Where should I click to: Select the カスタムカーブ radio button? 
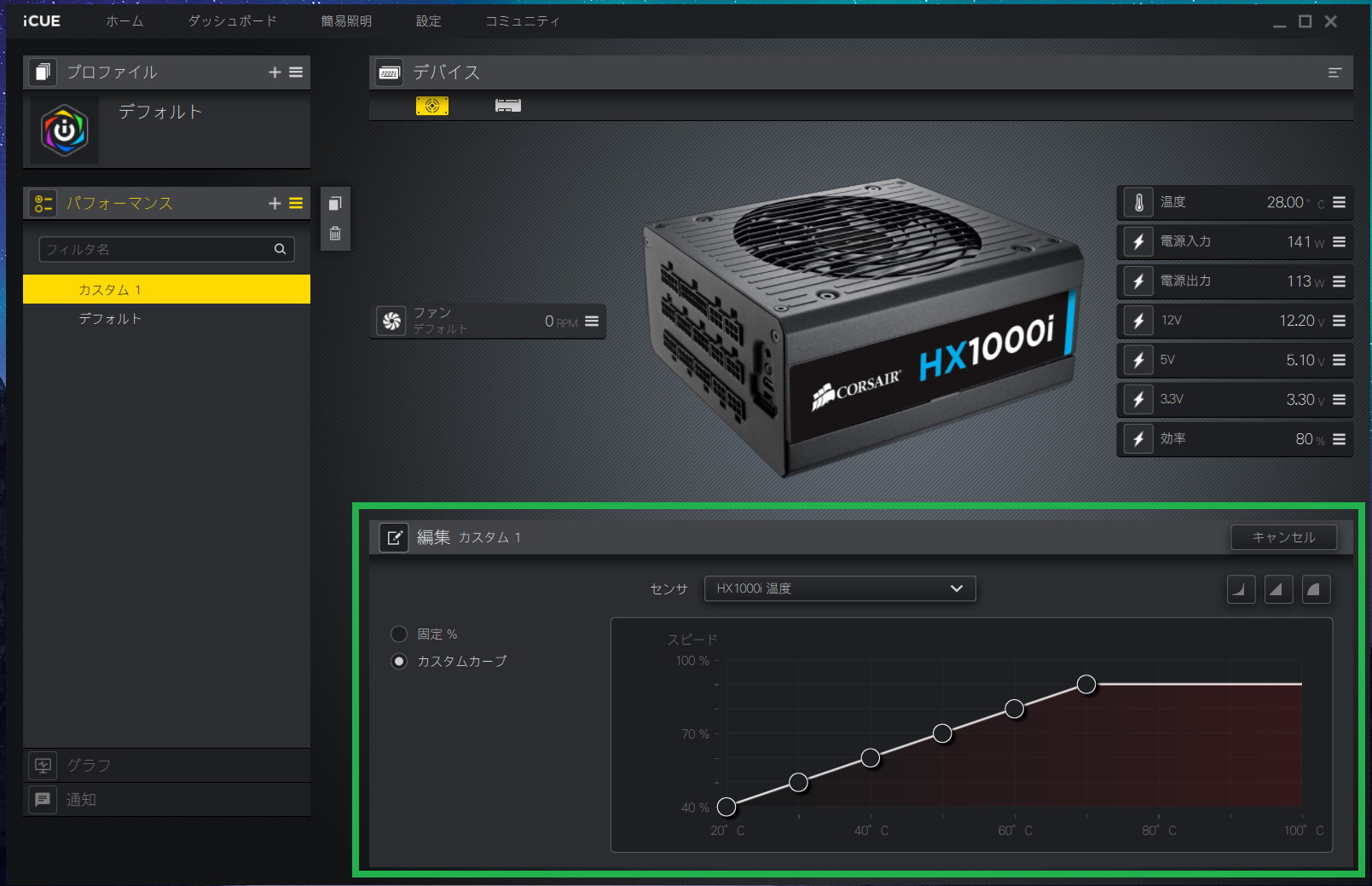[399, 661]
